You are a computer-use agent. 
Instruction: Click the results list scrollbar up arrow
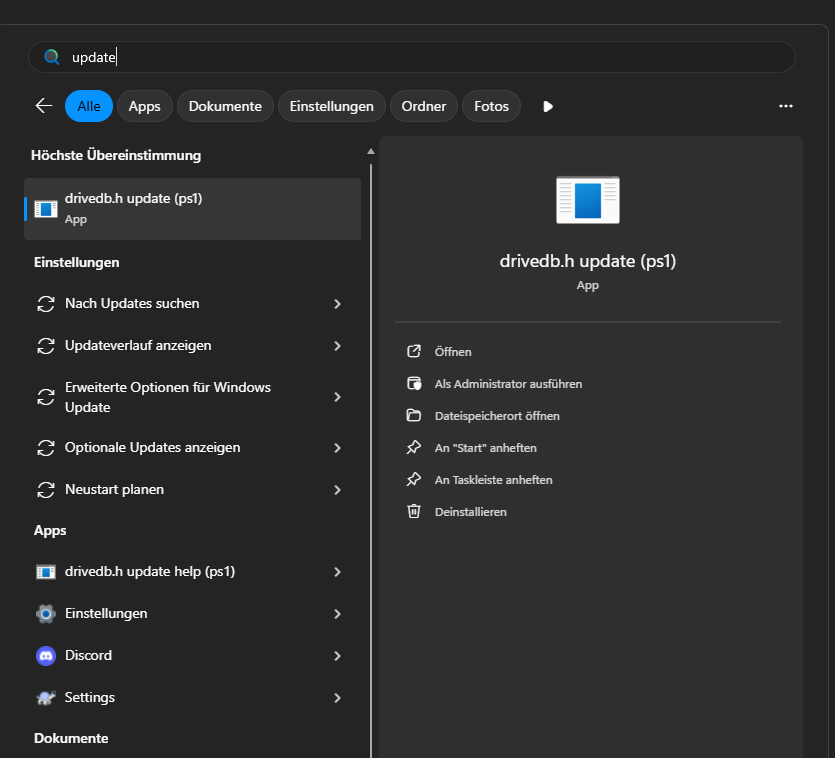pyautogui.click(x=371, y=152)
